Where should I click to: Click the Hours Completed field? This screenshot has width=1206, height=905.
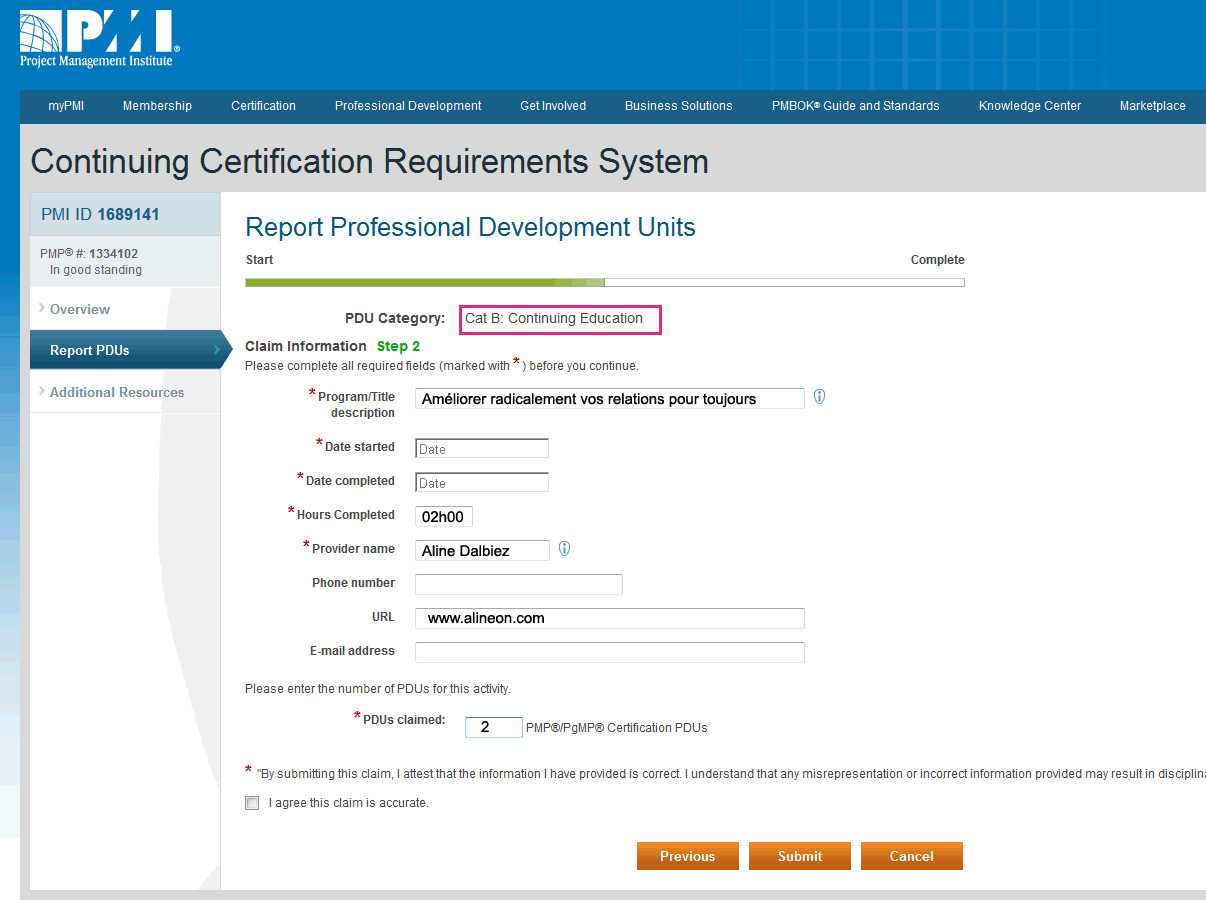[x=444, y=517]
